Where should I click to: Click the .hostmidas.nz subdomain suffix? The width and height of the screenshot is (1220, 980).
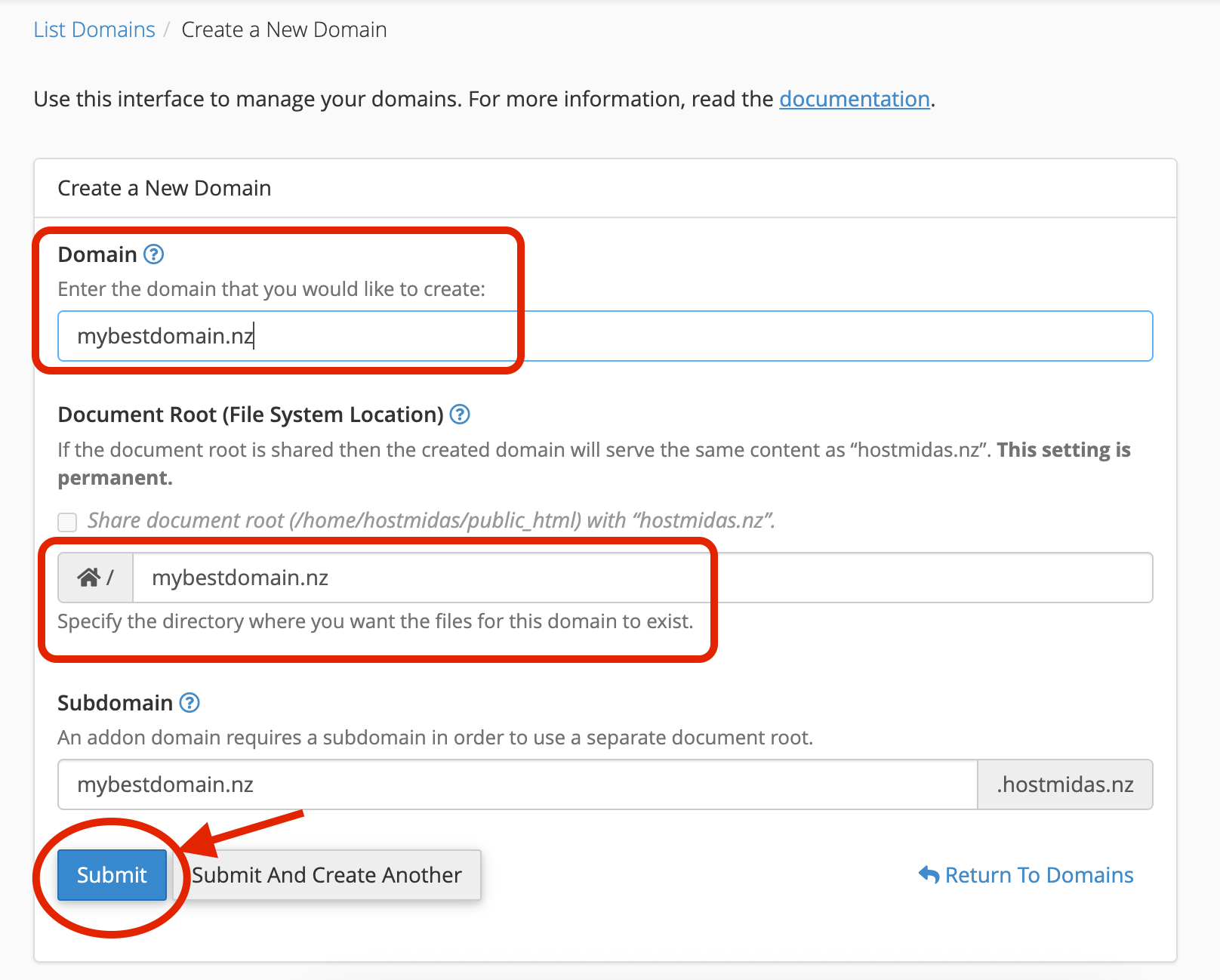(1065, 784)
